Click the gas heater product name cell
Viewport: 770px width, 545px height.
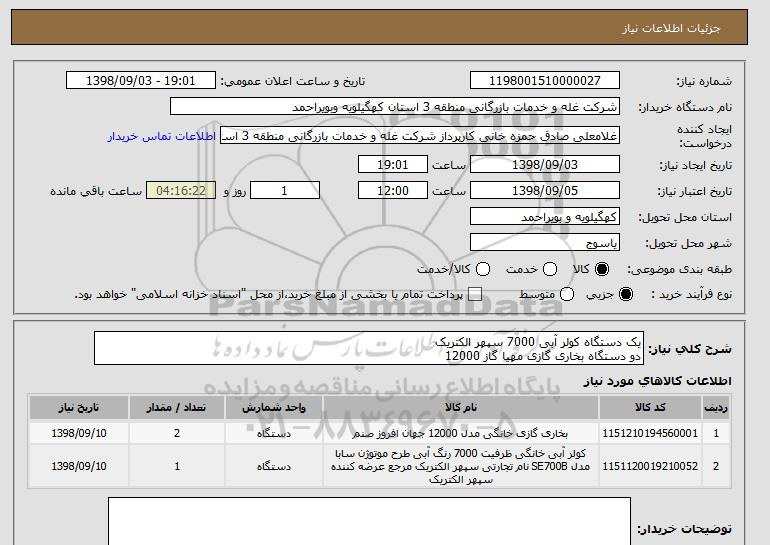(461, 434)
